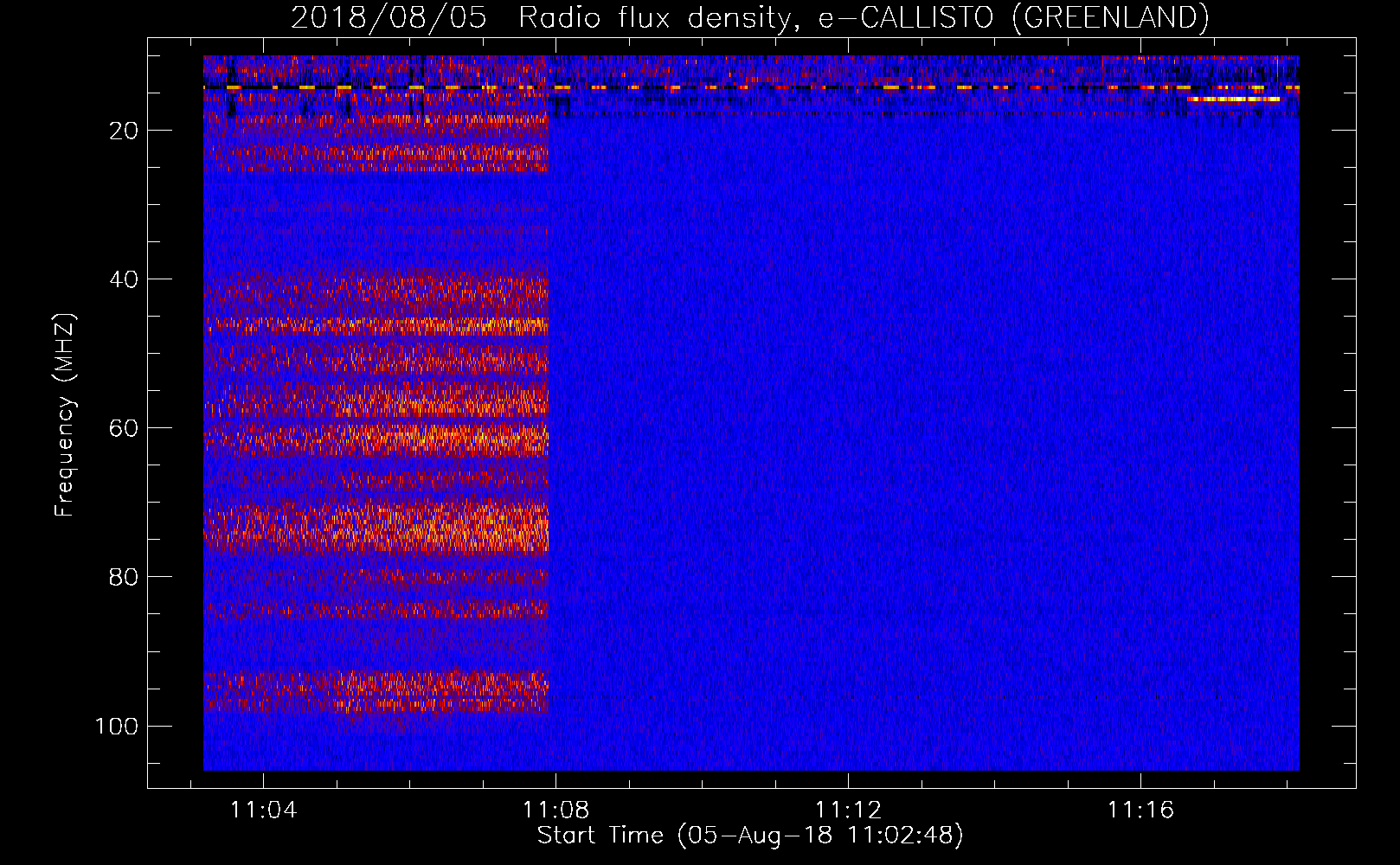Click the 11:16 time tick label
This screenshot has width=1400, height=865.
coord(1140,811)
